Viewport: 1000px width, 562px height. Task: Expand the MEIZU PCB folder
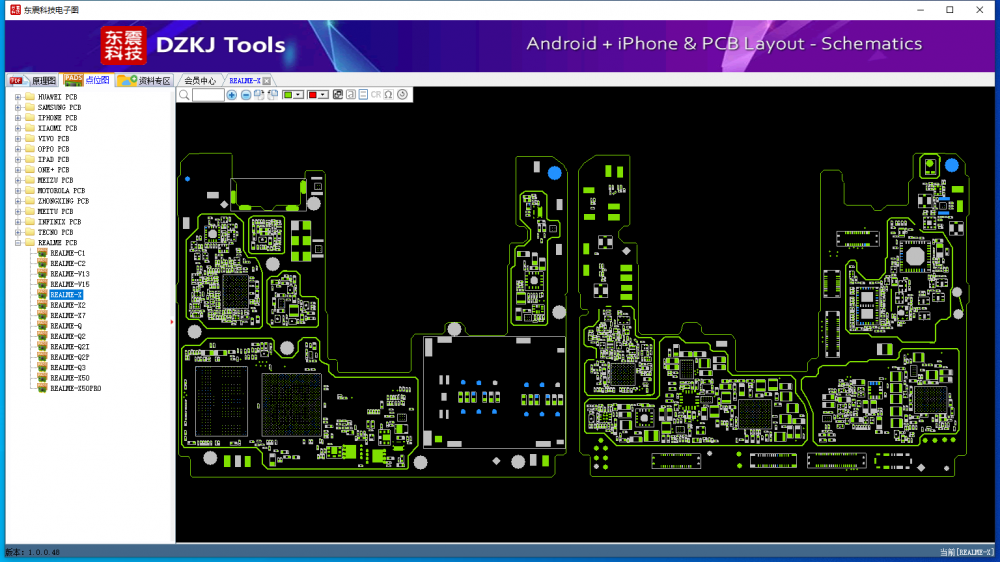[x=18, y=181]
